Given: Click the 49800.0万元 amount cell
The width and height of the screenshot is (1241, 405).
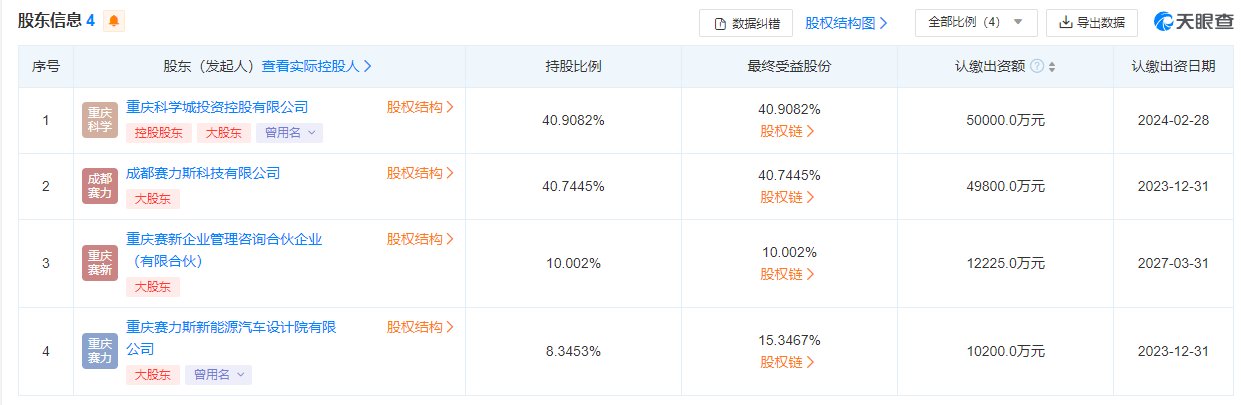Looking at the screenshot, I should tap(1005, 186).
